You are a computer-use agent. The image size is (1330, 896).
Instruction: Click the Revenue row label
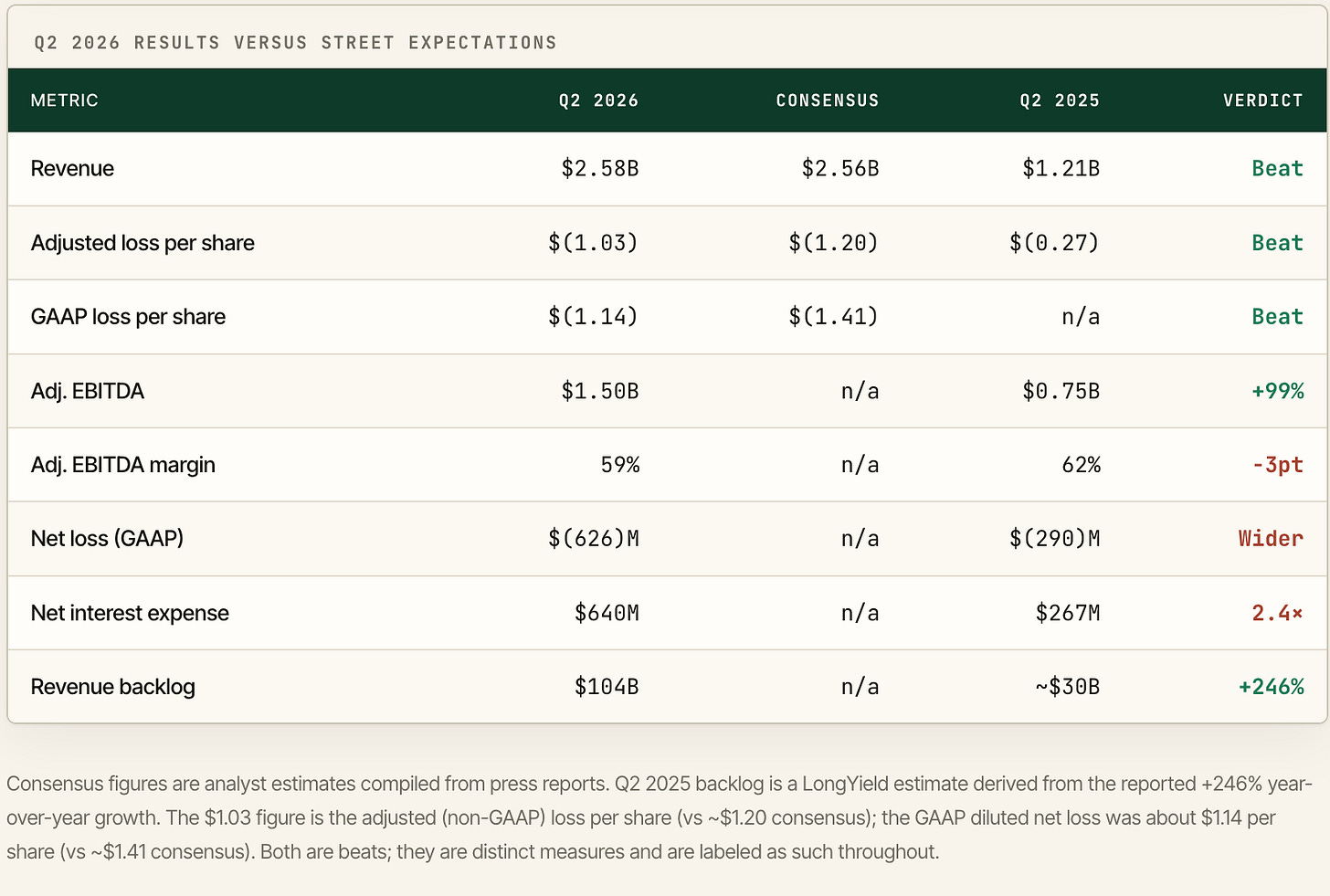72,169
